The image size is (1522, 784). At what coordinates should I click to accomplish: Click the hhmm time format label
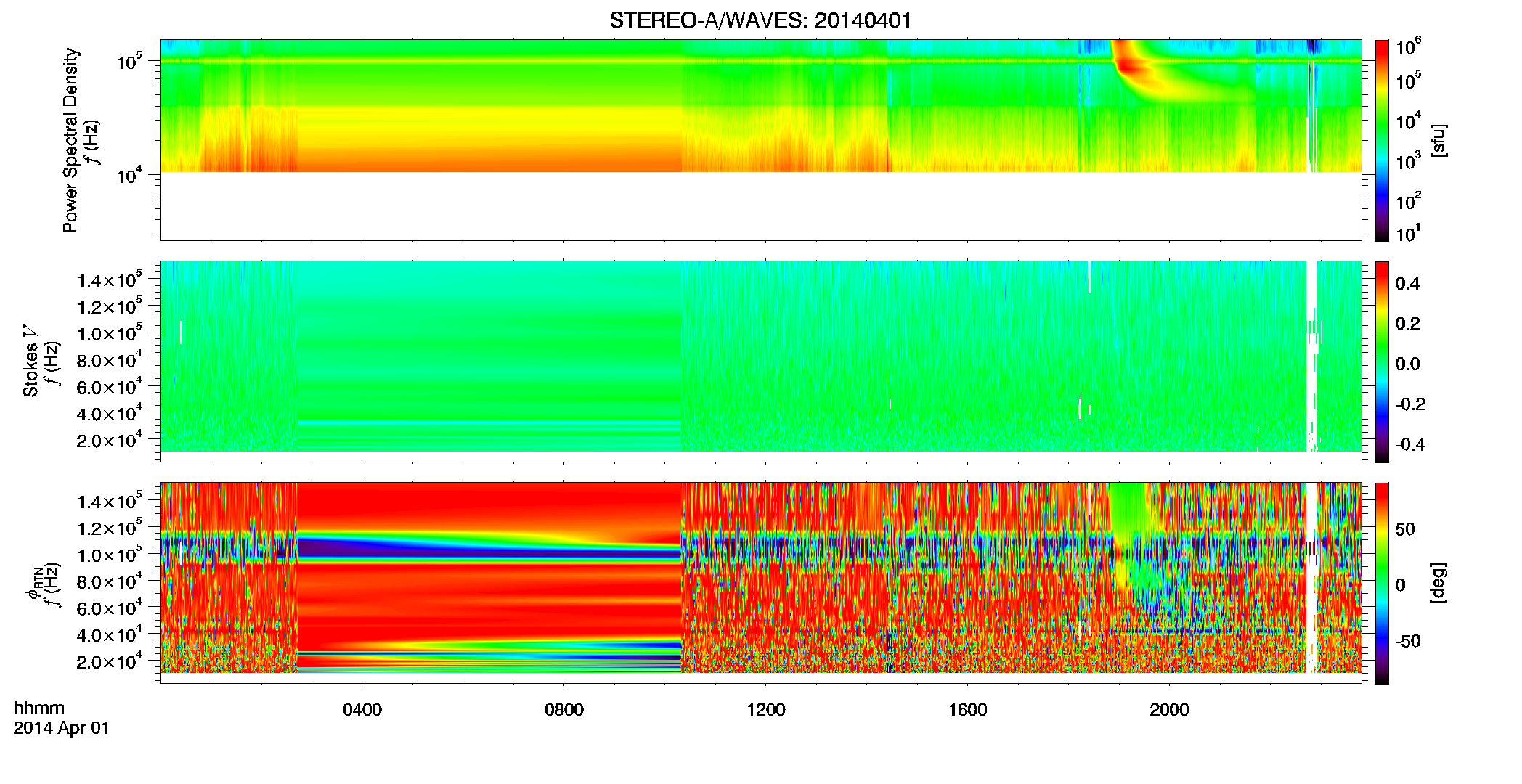coord(39,708)
